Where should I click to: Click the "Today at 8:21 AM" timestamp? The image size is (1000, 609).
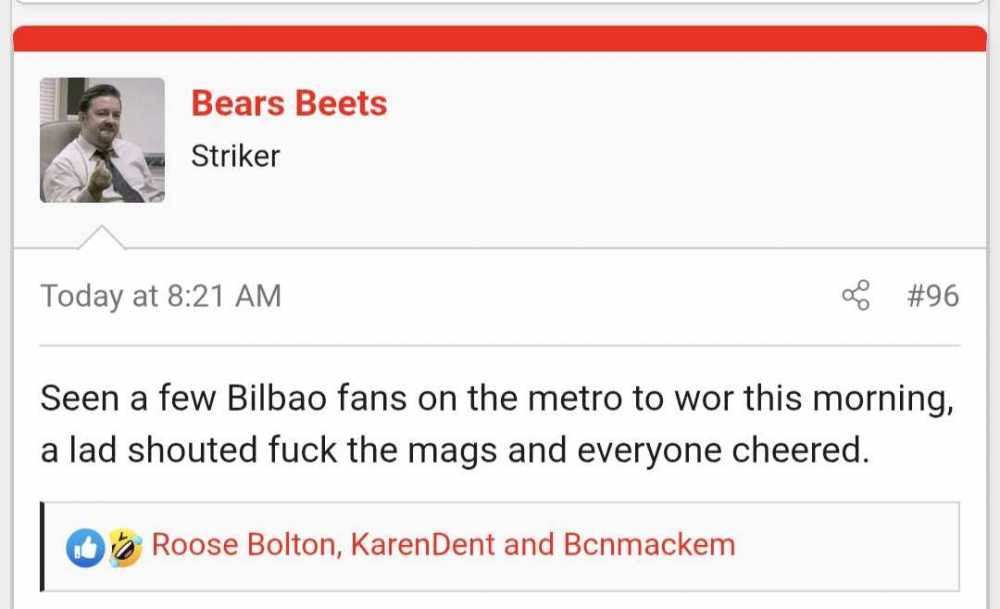pos(160,296)
